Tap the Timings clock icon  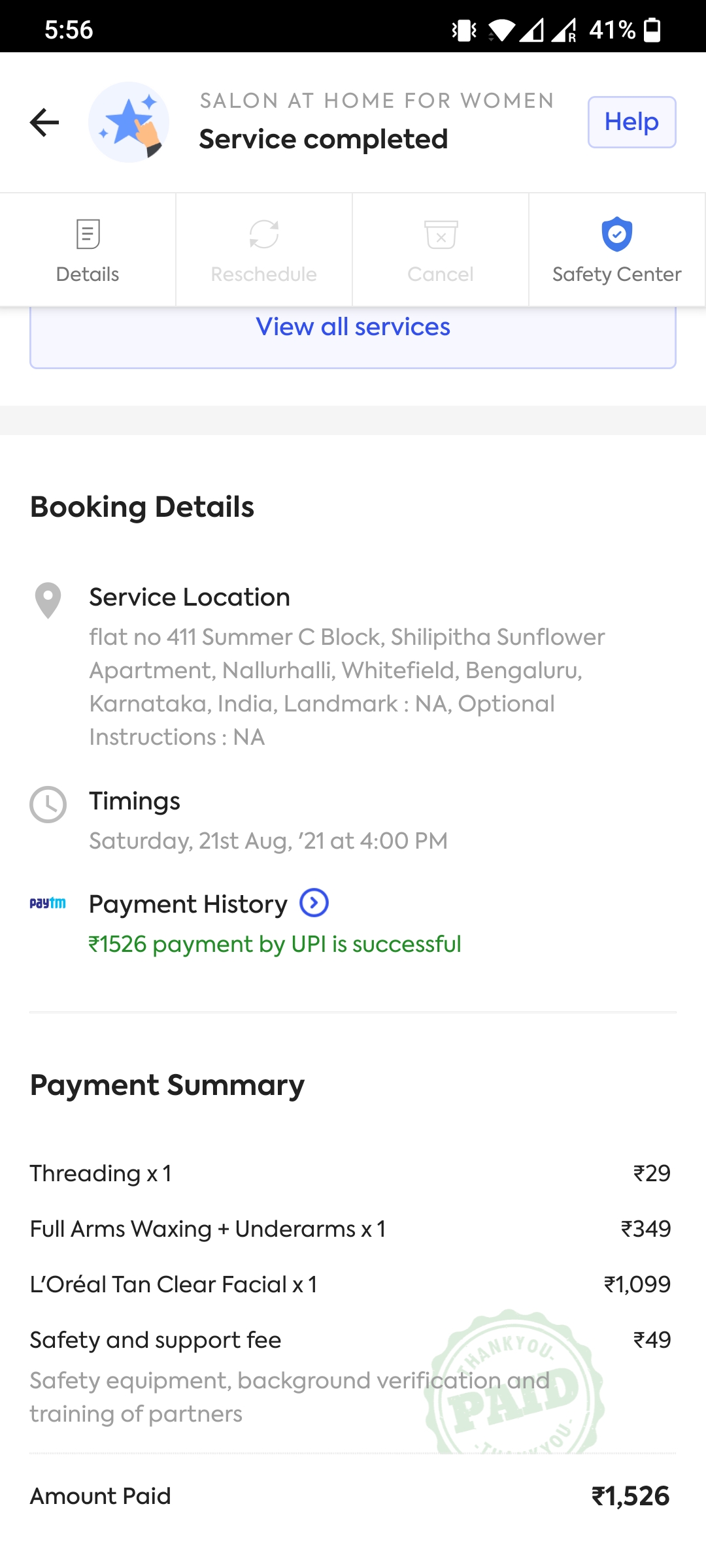48,804
